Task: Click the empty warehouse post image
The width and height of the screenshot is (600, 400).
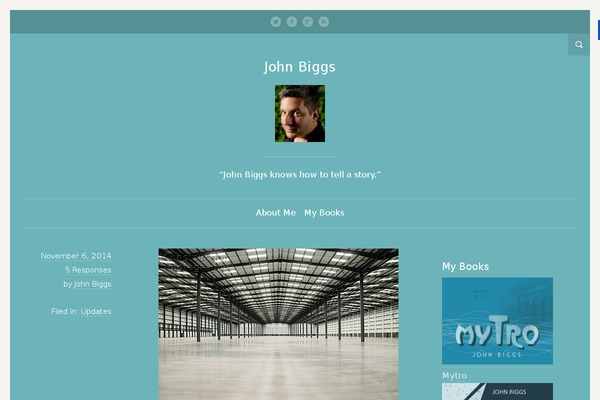Action: 279,324
